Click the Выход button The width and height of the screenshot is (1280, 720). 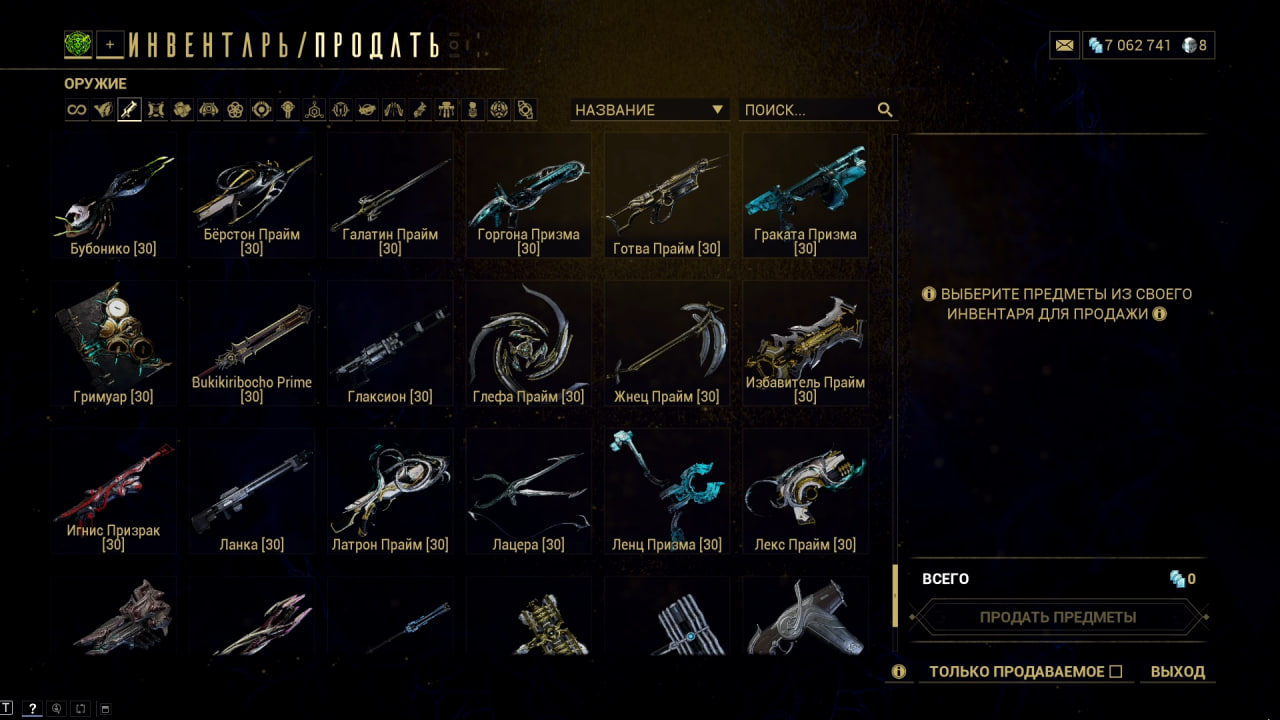point(1178,672)
